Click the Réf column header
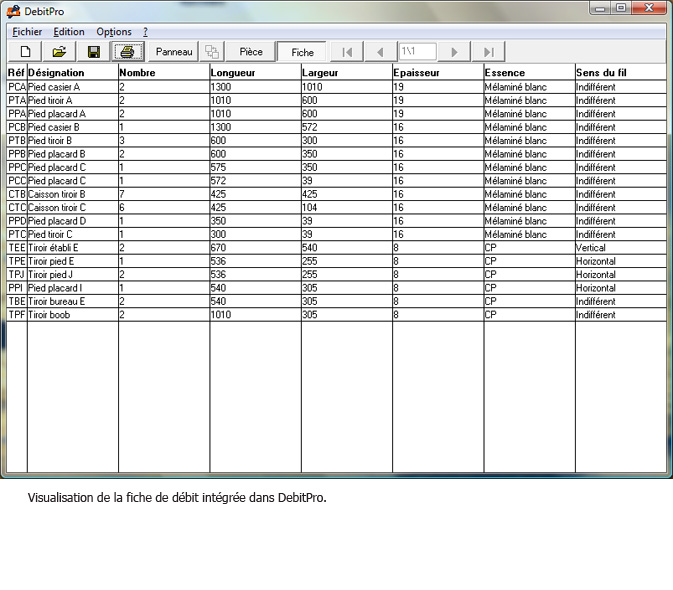The width and height of the screenshot is (673, 590). [17, 73]
